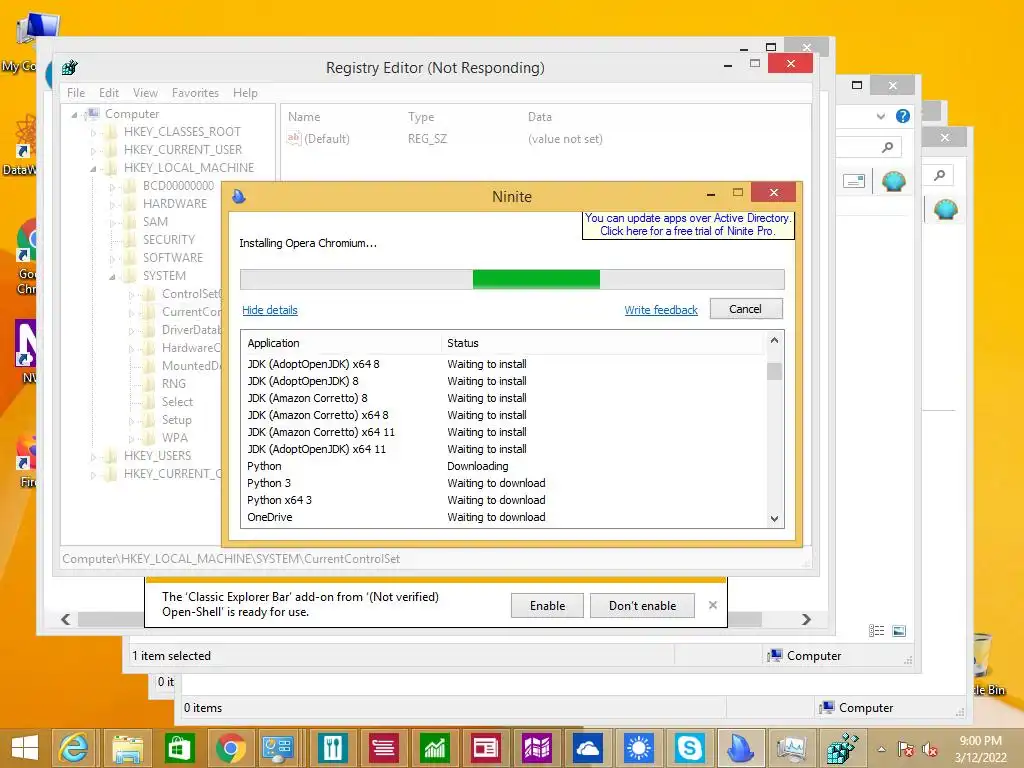Viewport: 1024px width, 768px height.
Task: Cancel the Ninite installation
Action: [x=745, y=309]
